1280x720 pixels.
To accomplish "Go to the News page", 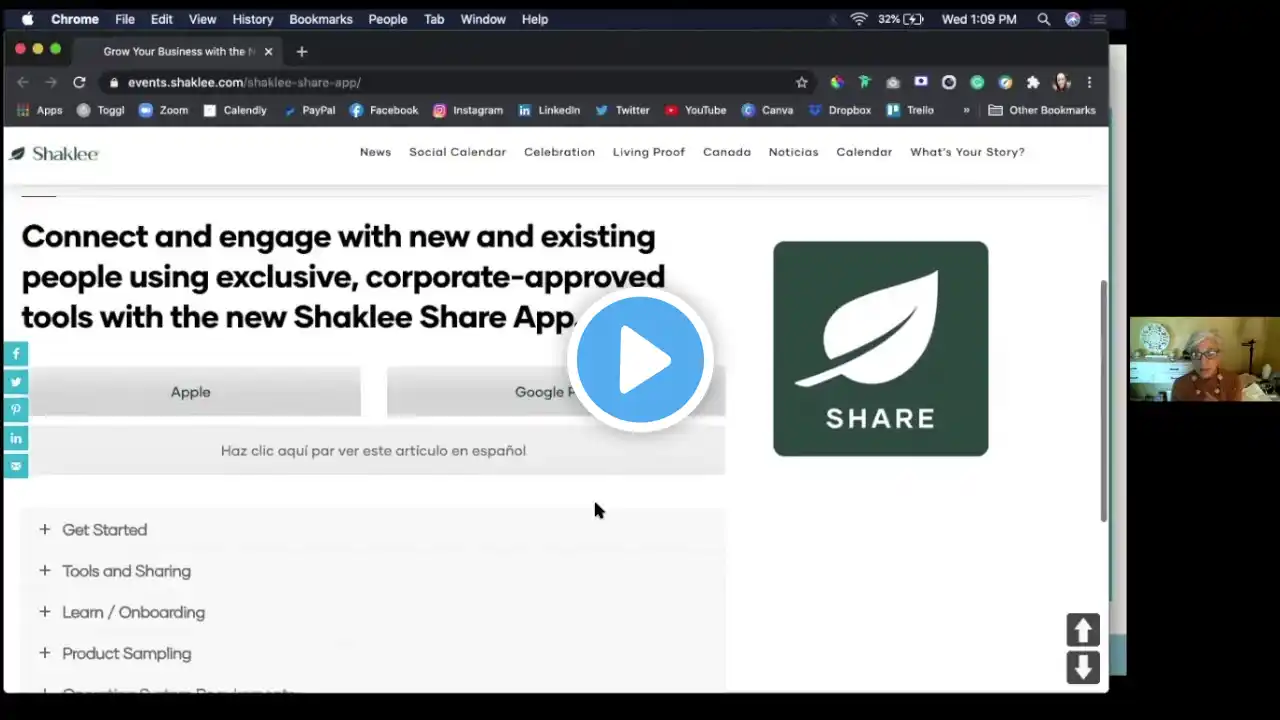I will click(x=376, y=152).
